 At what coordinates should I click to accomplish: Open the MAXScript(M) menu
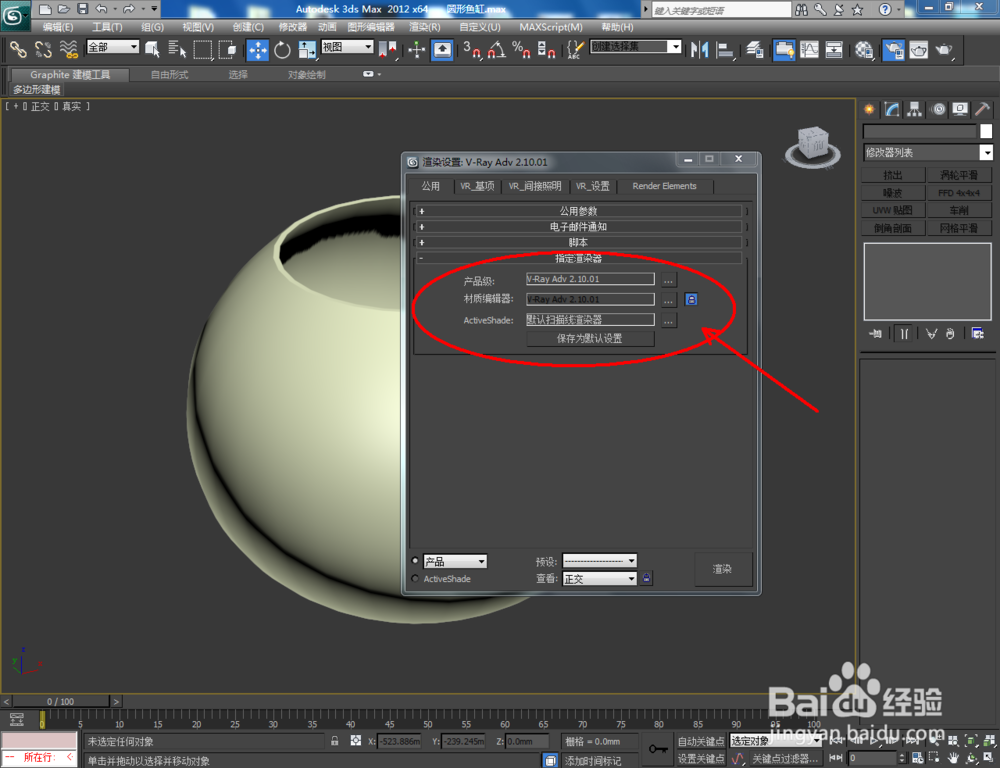(x=550, y=27)
